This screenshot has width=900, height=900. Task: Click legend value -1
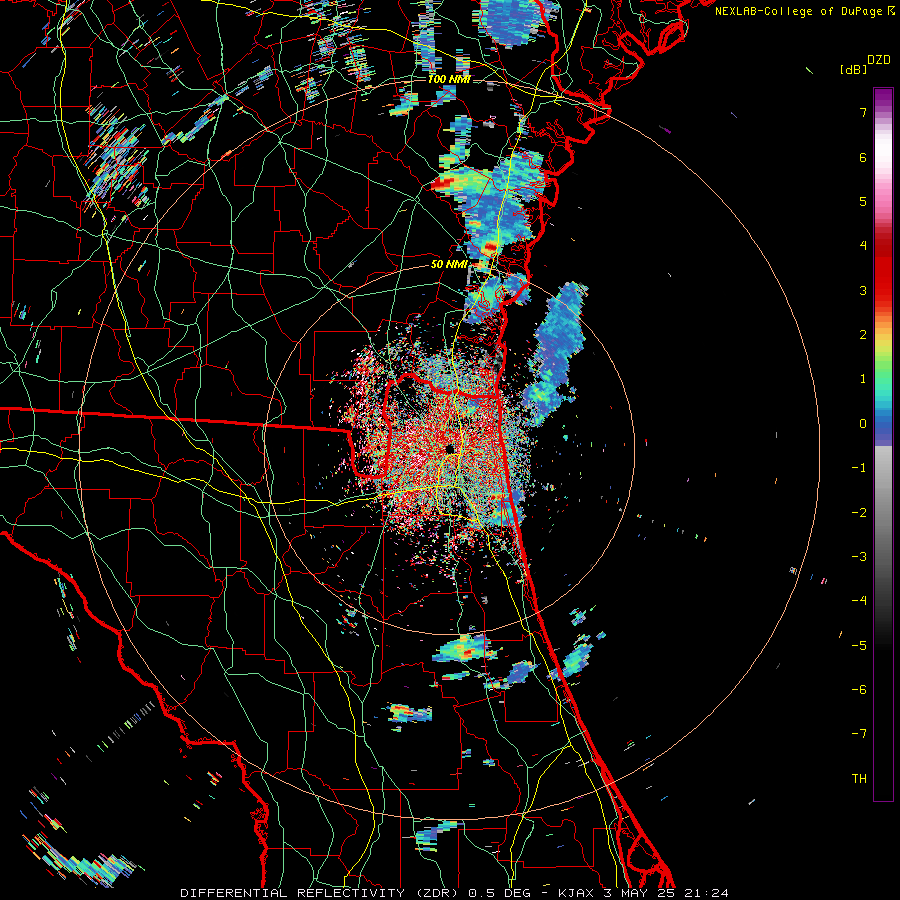859,468
